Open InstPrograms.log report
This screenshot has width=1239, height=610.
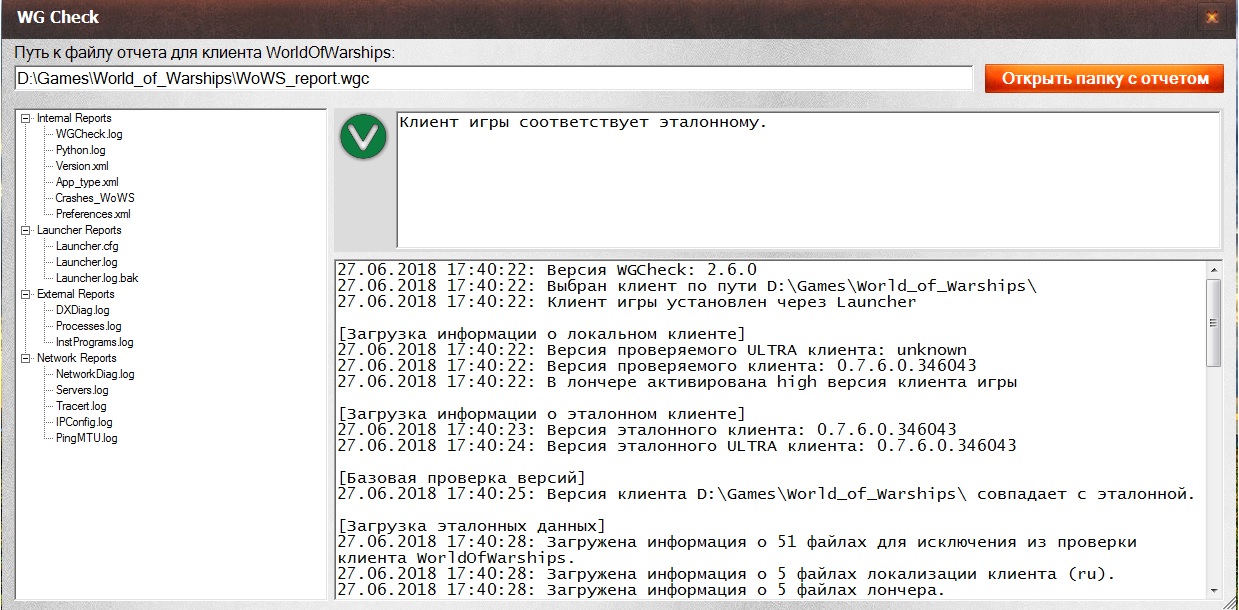coord(94,342)
